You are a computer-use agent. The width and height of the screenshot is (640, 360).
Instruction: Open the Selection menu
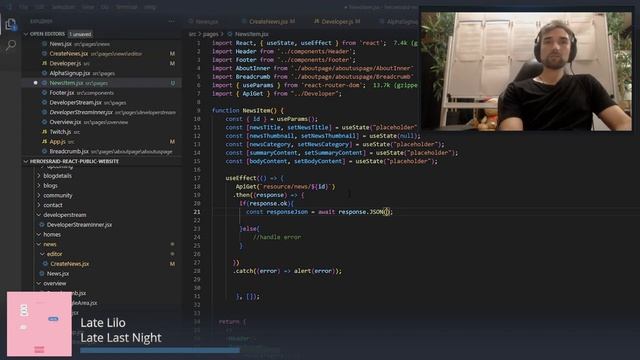point(63,7)
